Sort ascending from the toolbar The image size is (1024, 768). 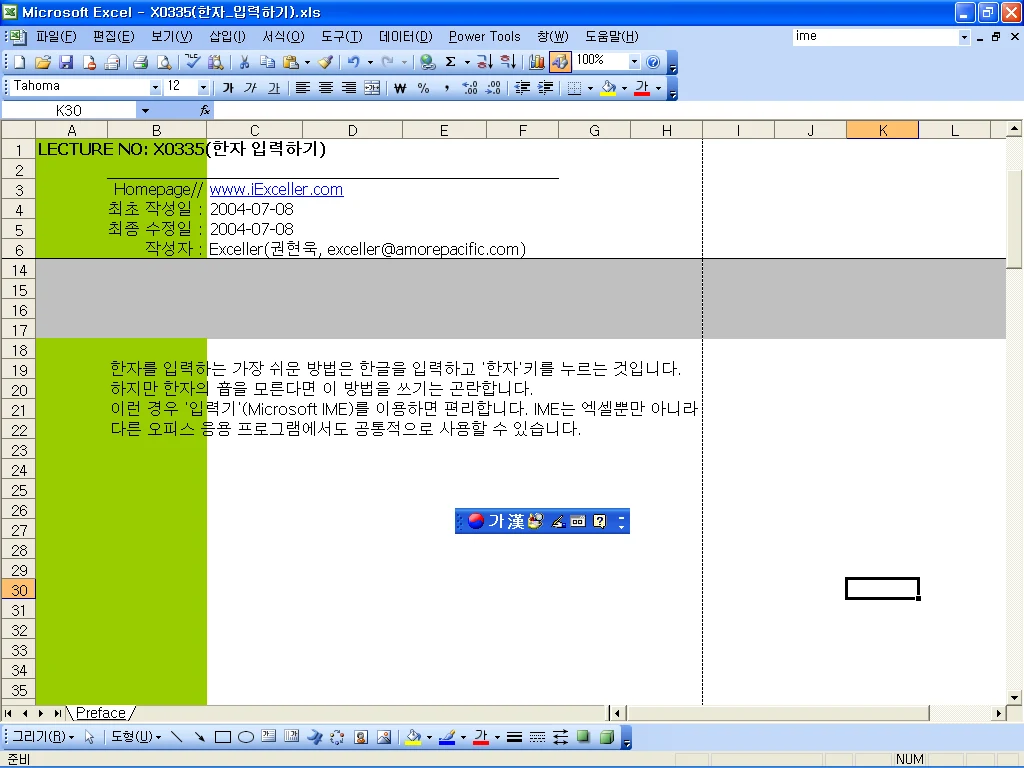tap(485, 62)
